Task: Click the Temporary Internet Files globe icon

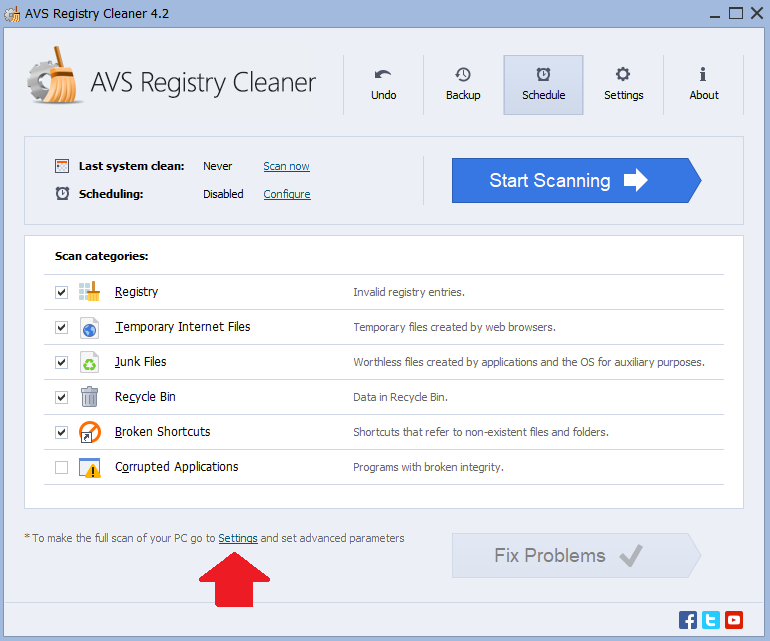Action: click(x=89, y=328)
